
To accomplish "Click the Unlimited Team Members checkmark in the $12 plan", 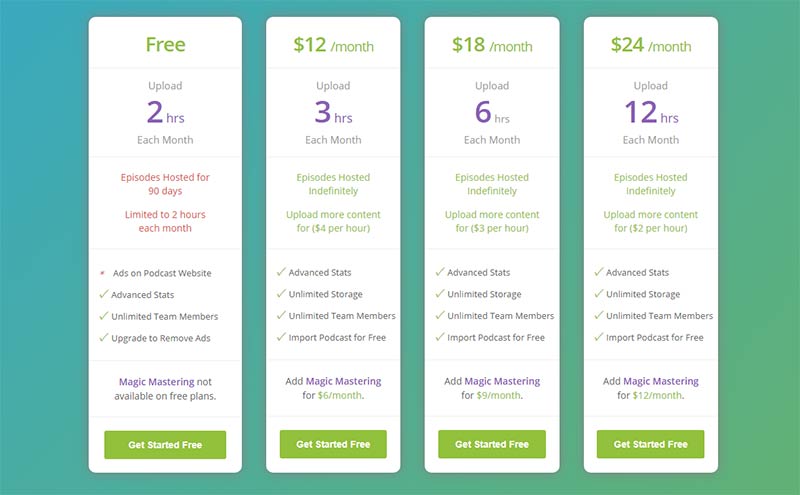I will click(x=281, y=315).
